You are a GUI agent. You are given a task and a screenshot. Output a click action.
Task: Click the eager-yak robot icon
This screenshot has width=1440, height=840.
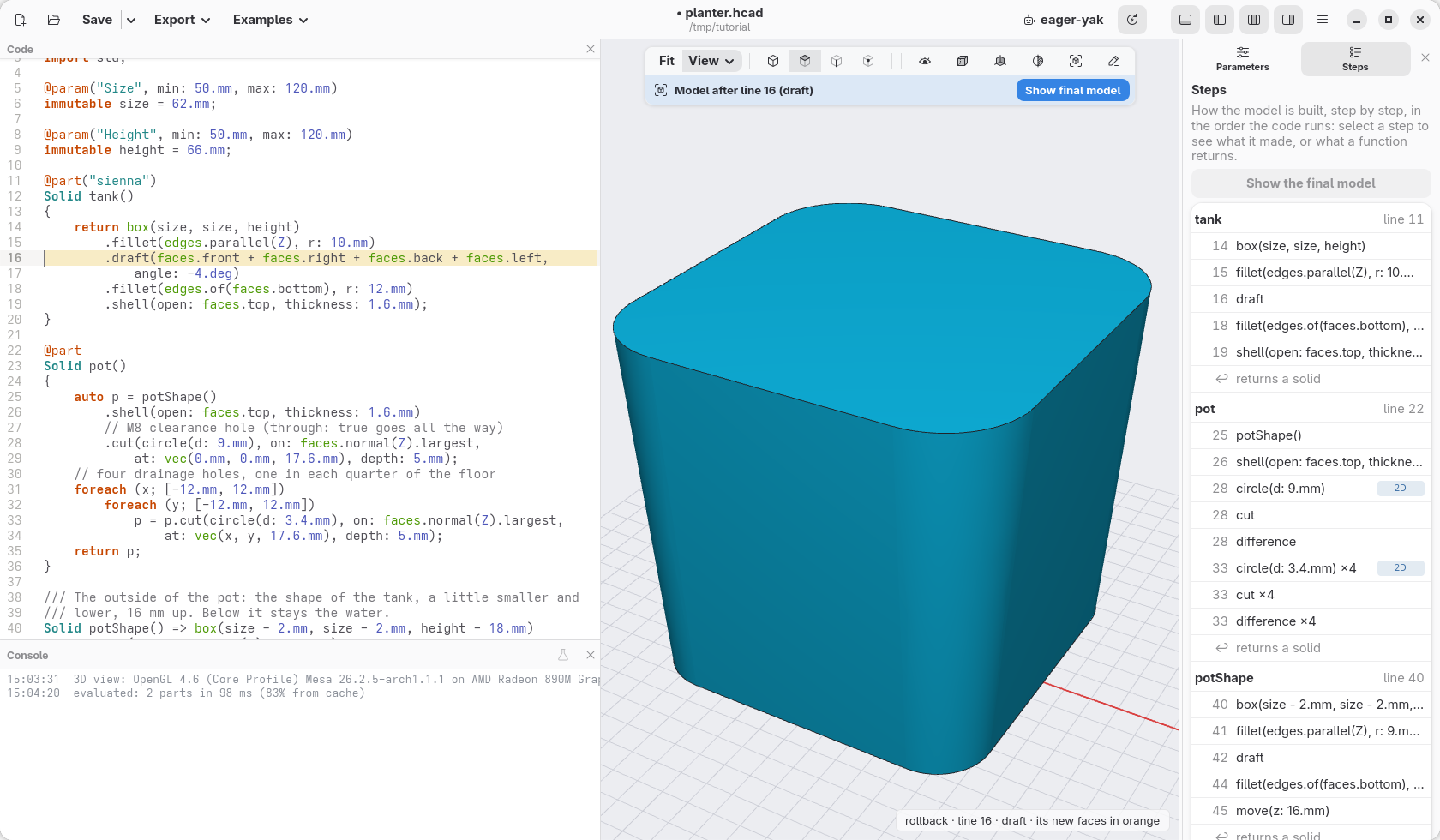pyautogui.click(x=1028, y=20)
